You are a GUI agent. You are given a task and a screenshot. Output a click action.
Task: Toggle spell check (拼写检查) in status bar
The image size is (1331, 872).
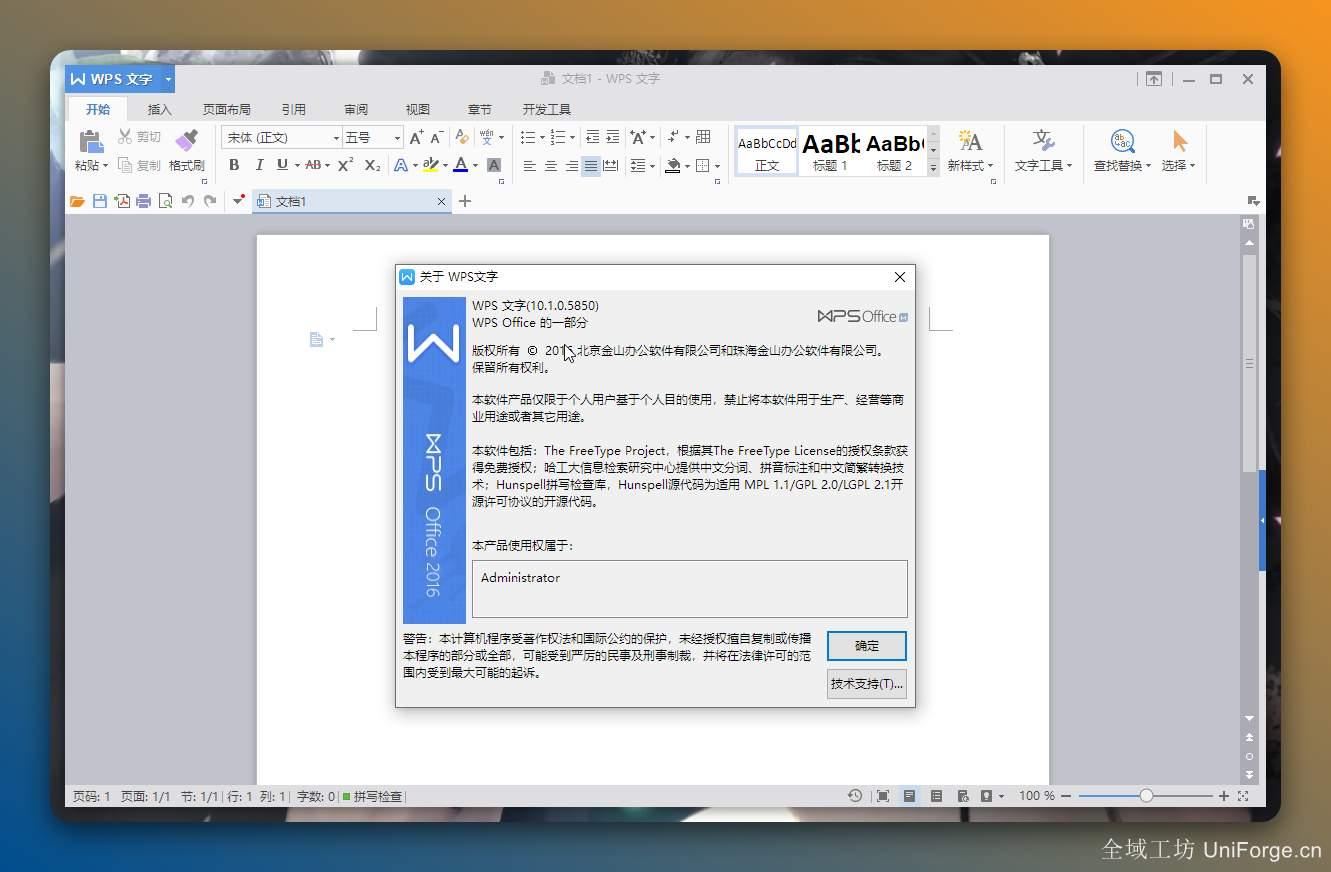pos(372,796)
